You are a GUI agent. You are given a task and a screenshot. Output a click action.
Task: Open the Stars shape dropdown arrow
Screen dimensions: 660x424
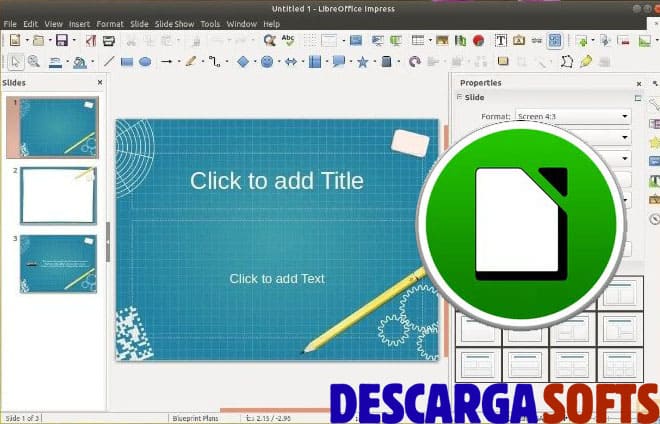(x=375, y=62)
